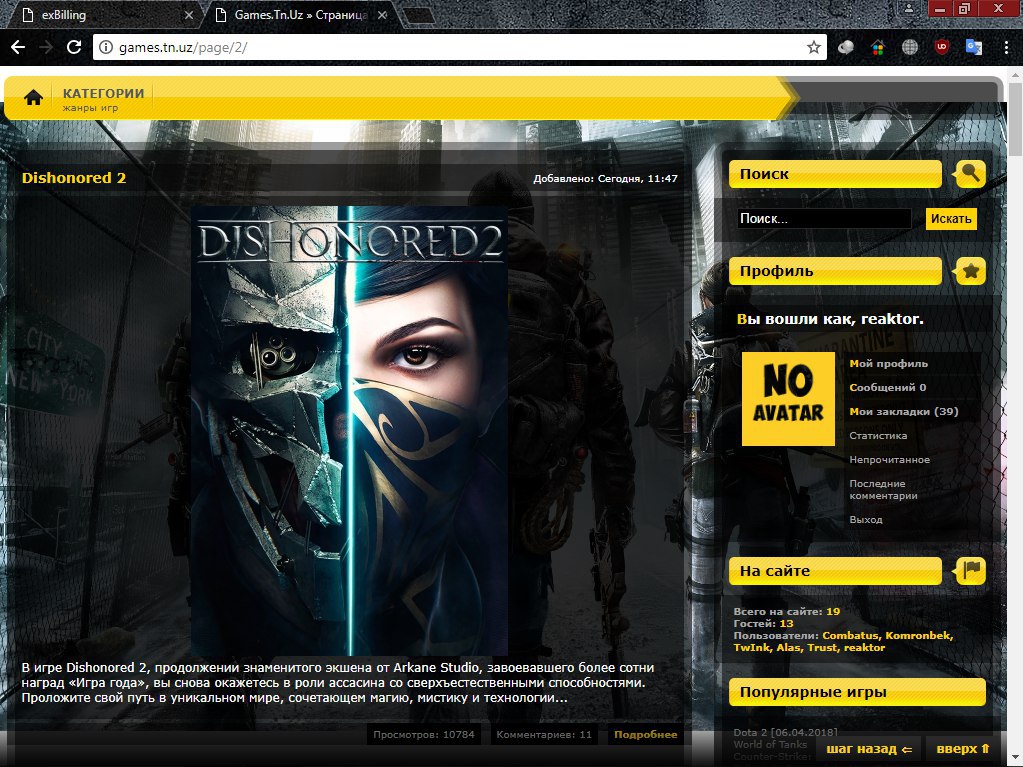Viewport: 1023px width, 767px height.
Task: Open Мой профиль link
Action: pos(888,363)
